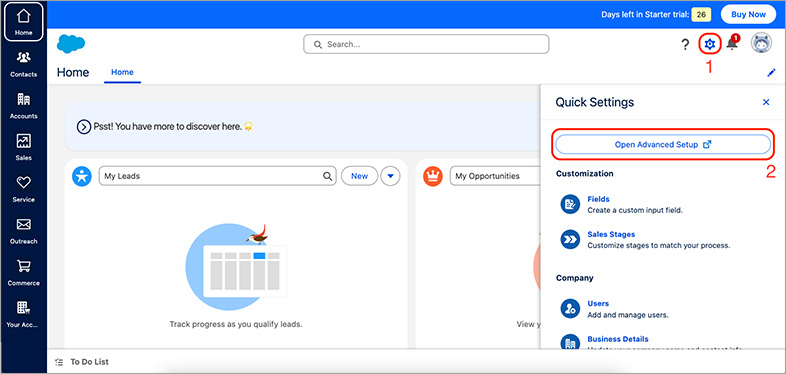Open the Users link
Viewport: 786px width, 374px height.
[598, 303]
